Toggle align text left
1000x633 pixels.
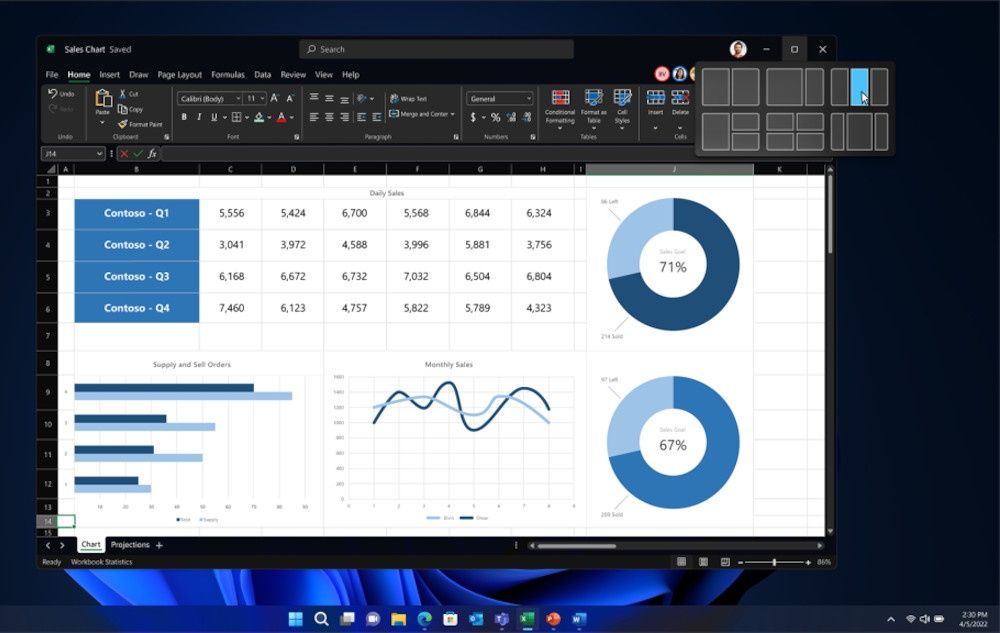(x=314, y=117)
